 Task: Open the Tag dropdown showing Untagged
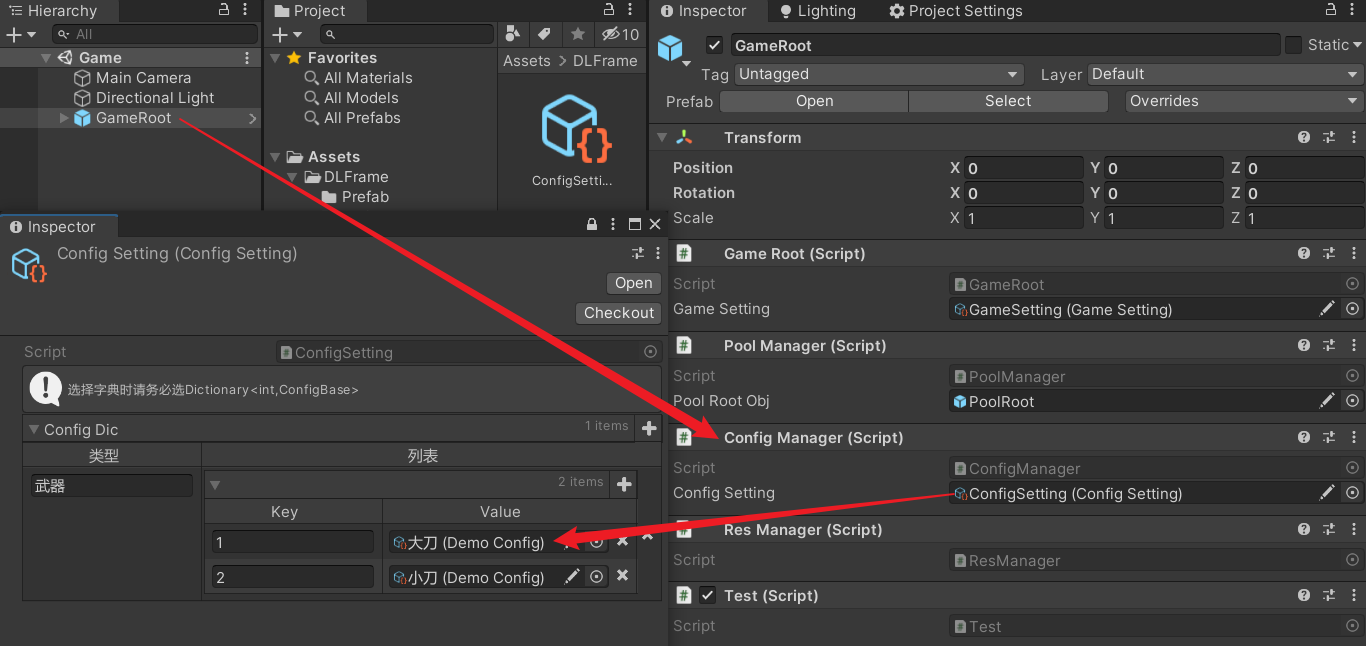[879, 74]
